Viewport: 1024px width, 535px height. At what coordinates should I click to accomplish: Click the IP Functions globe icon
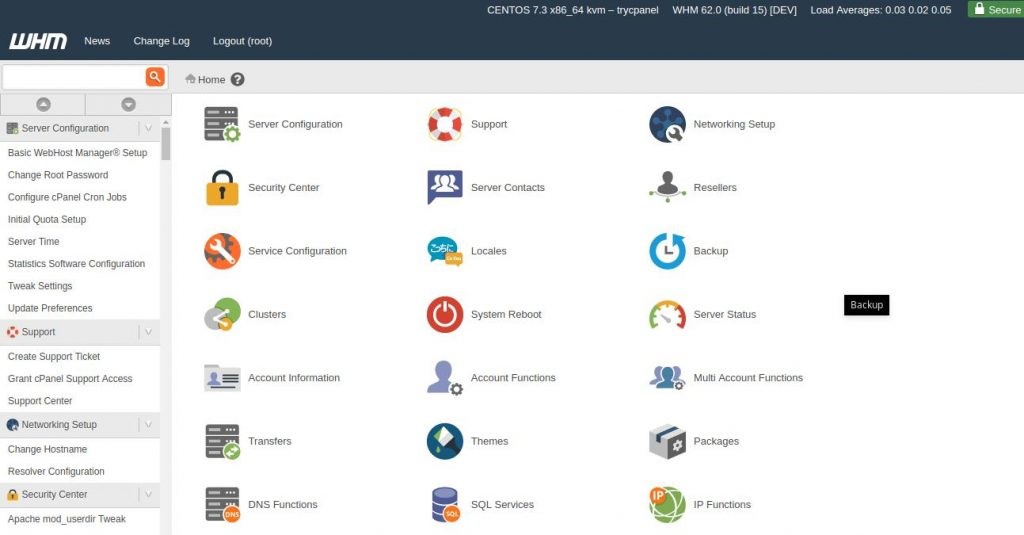pyautogui.click(x=667, y=504)
